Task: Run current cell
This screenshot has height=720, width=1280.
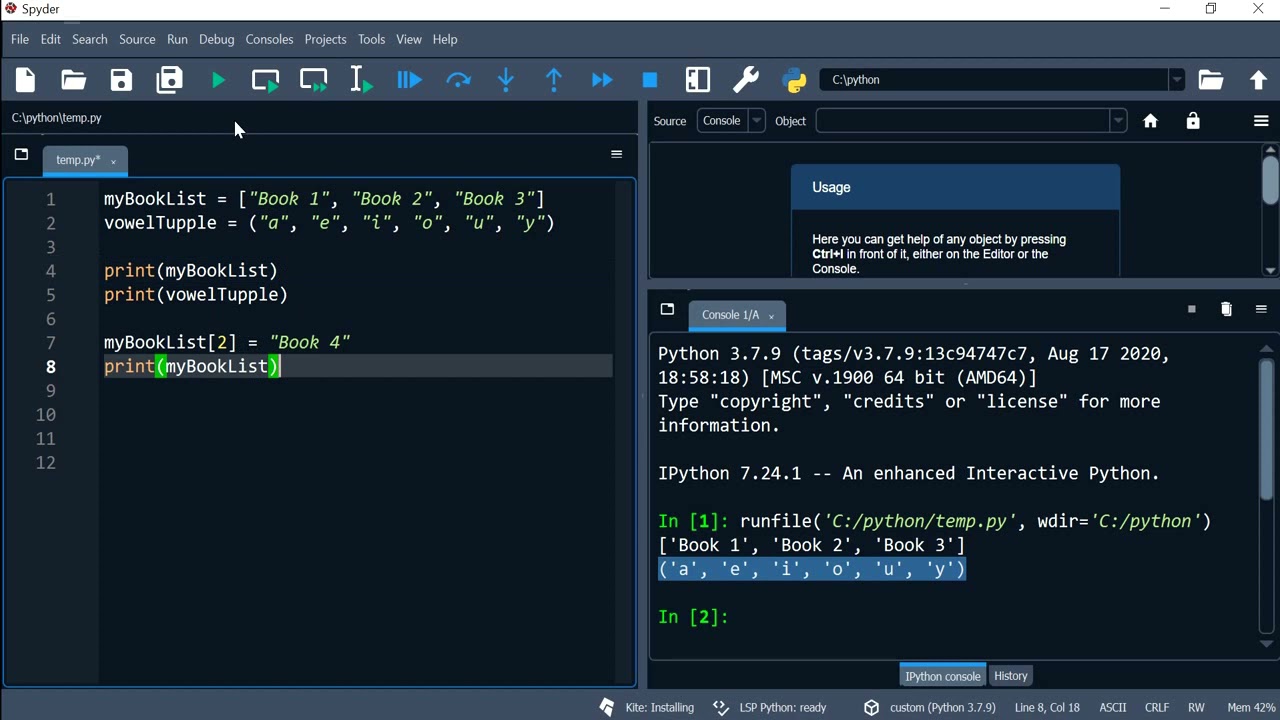Action: click(266, 80)
